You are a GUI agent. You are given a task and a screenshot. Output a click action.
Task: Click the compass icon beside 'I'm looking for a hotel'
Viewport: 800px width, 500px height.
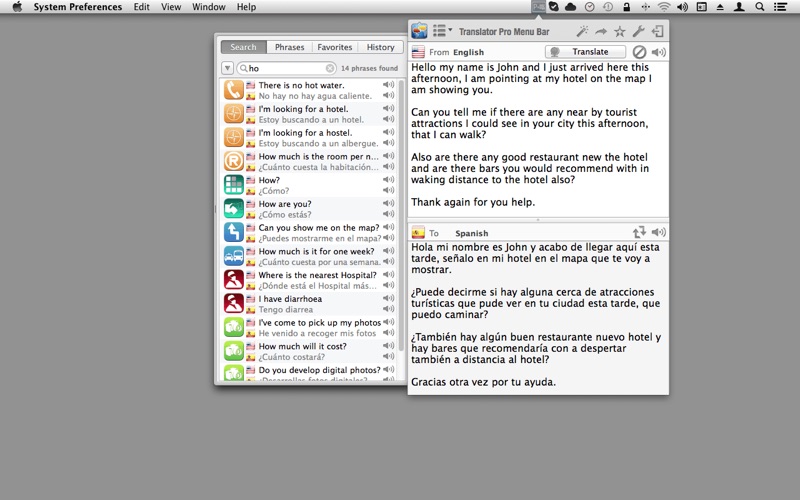click(234, 114)
